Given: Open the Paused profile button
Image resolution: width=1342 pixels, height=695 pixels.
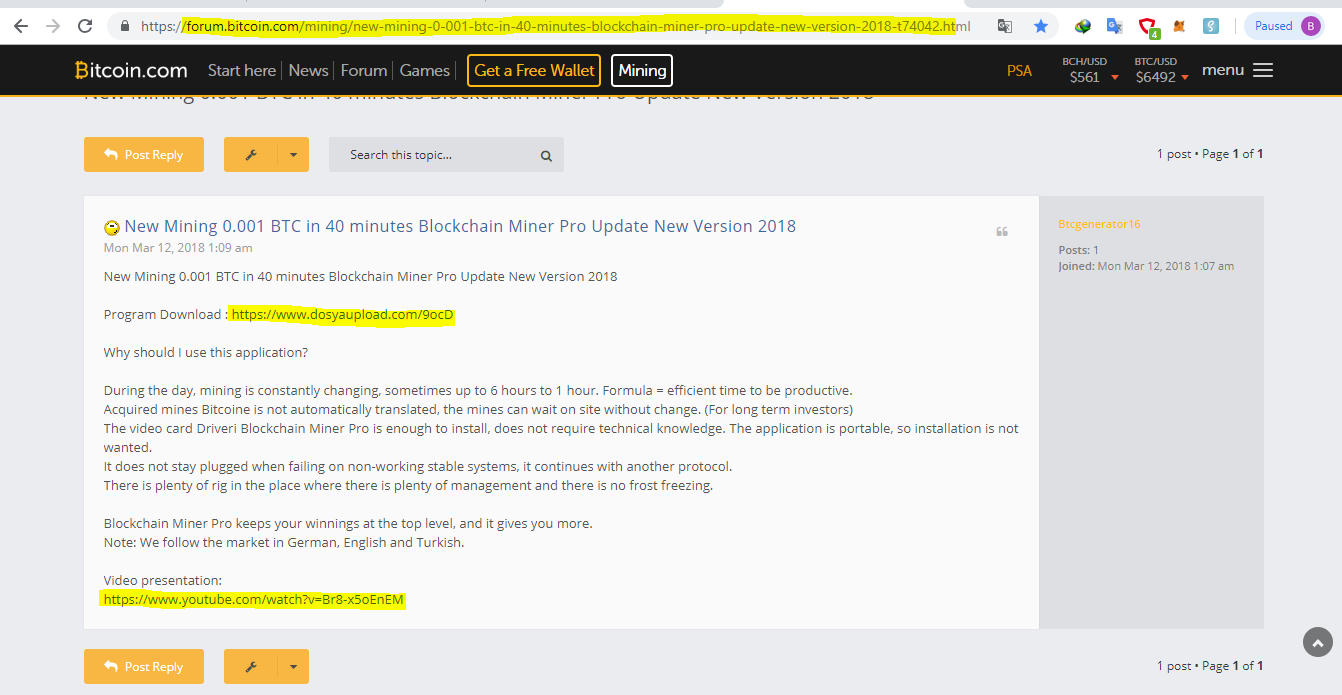Looking at the screenshot, I should 1286,26.
